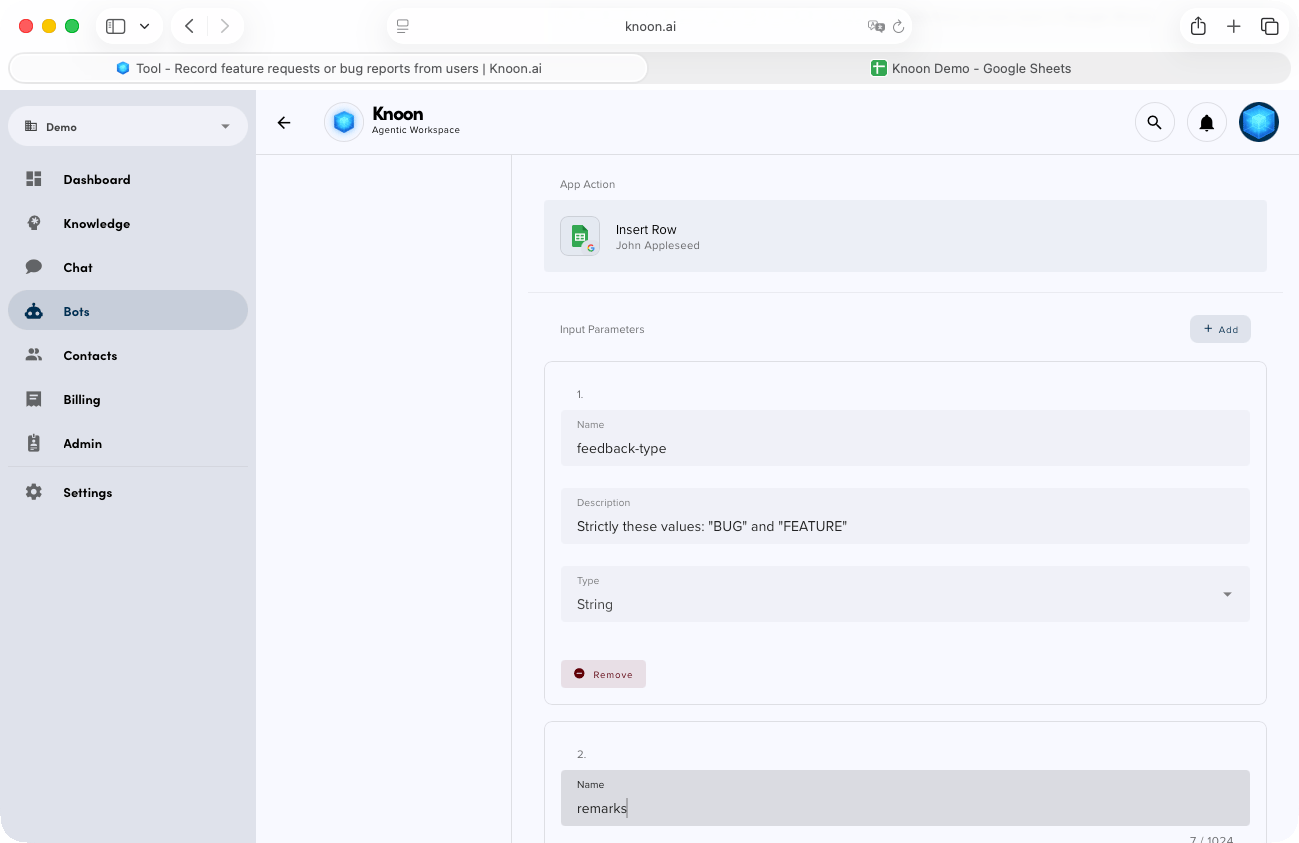This screenshot has height=843, width=1299.
Task: Toggle the Safari sidebar button
Action: (116, 27)
